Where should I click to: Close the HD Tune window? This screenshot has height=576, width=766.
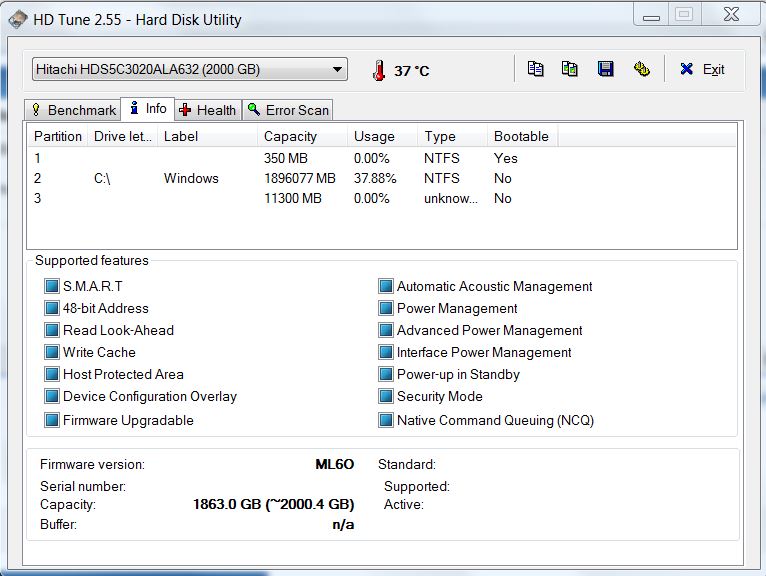pyautogui.click(x=731, y=15)
